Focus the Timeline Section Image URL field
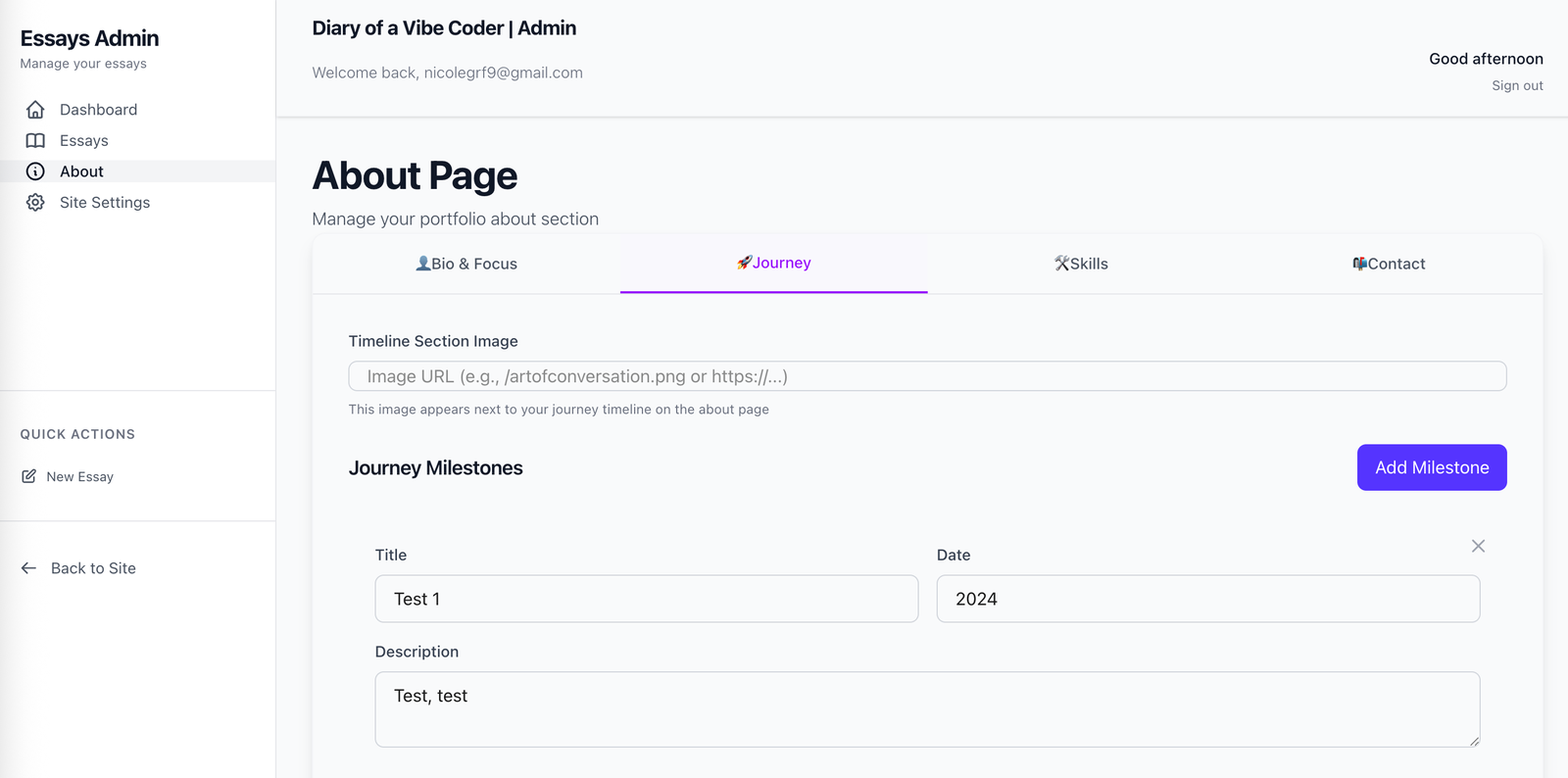Screen dimensions: 1568x778 [927, 376]
